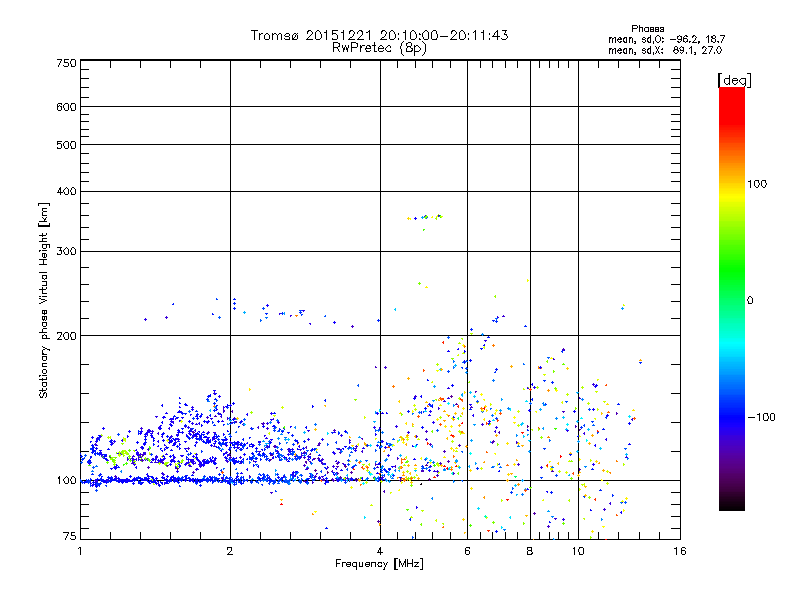The height and width of the screenshot is (600, 800).
Task: Click the y-axis tick '300'
Action: point(67,251)
